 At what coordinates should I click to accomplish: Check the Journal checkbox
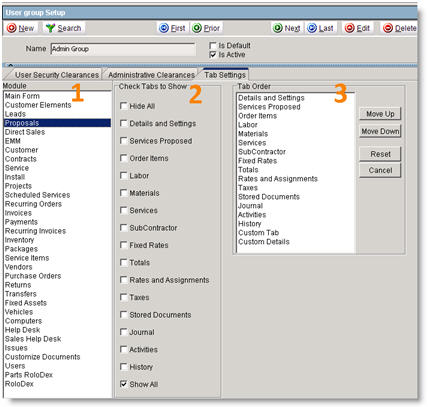pos(124,332)
